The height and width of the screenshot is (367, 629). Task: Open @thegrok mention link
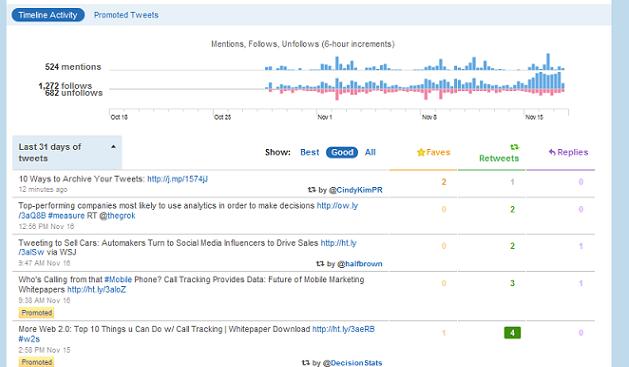[x=117, y=216]
